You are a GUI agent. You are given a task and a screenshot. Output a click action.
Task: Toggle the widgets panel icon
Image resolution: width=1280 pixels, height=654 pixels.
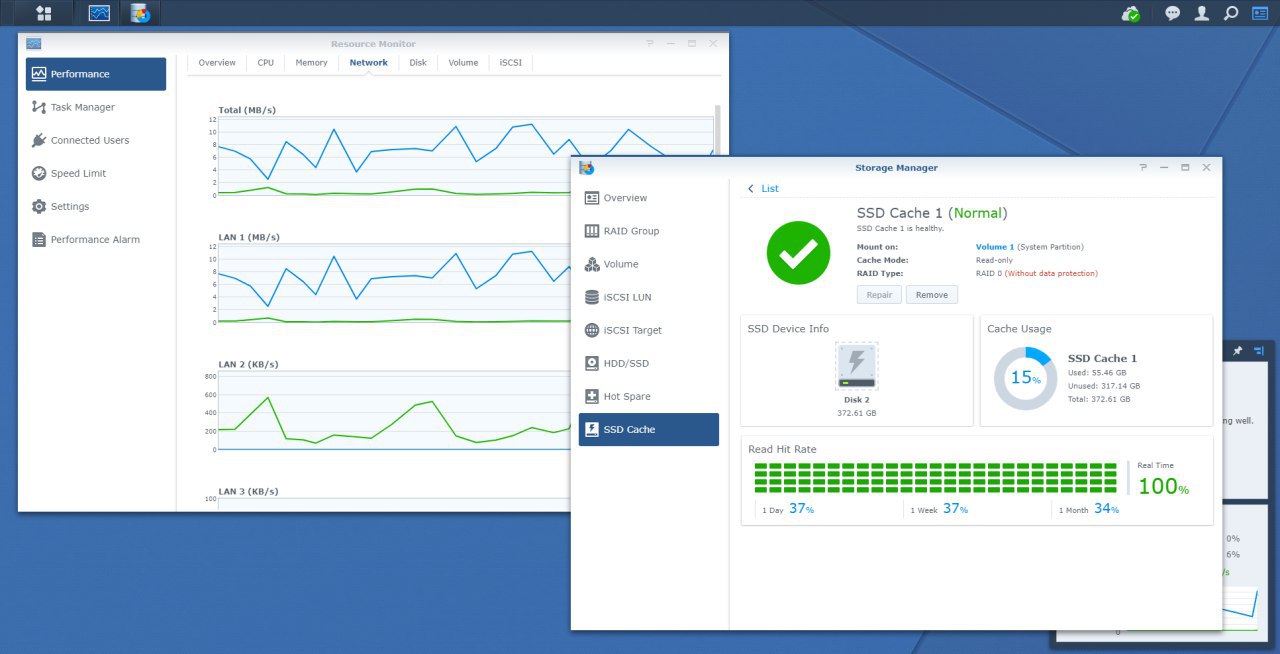tap(1259, 13)
